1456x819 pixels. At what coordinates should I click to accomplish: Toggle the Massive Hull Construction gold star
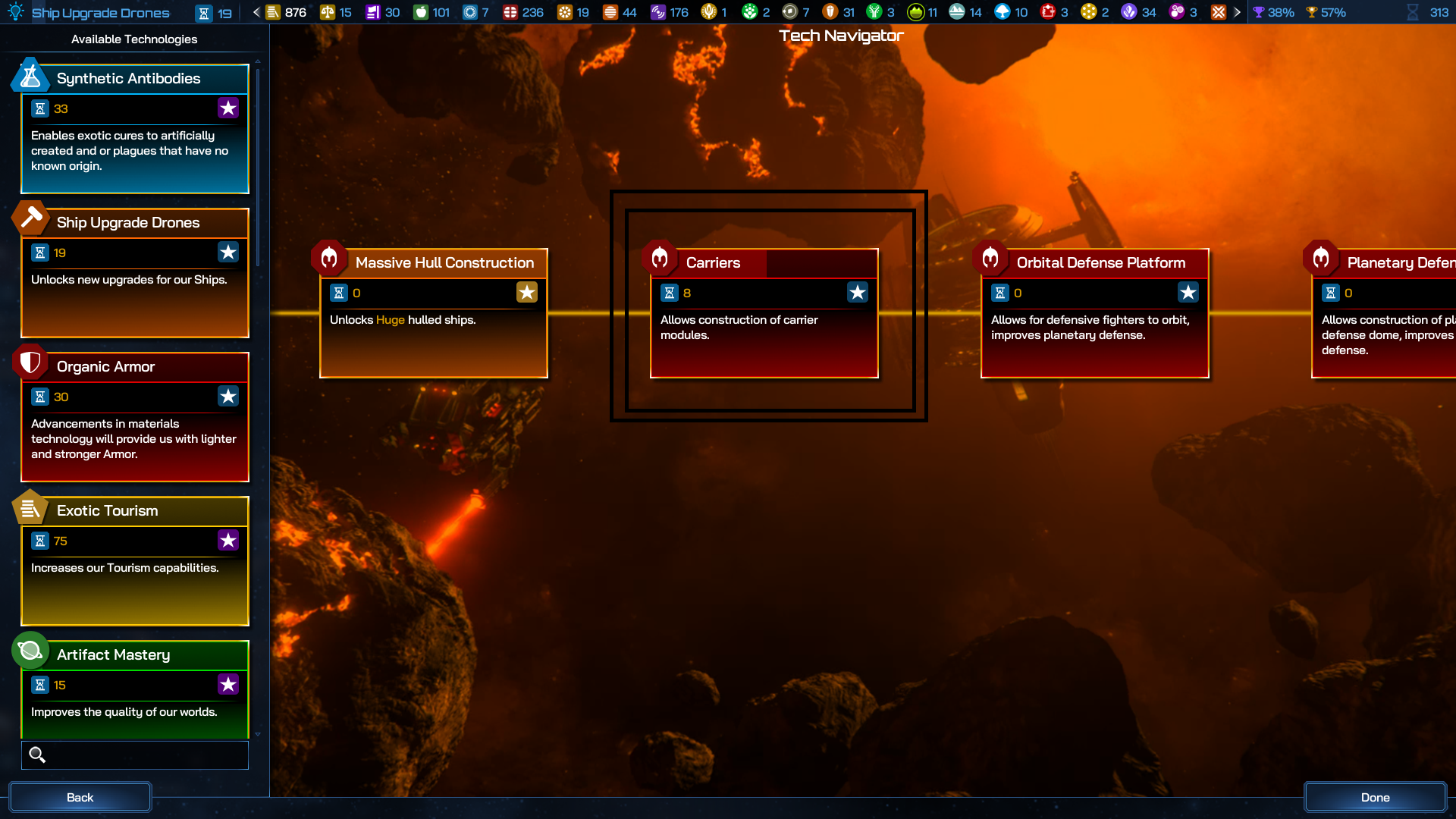click(x=526, y=293)
